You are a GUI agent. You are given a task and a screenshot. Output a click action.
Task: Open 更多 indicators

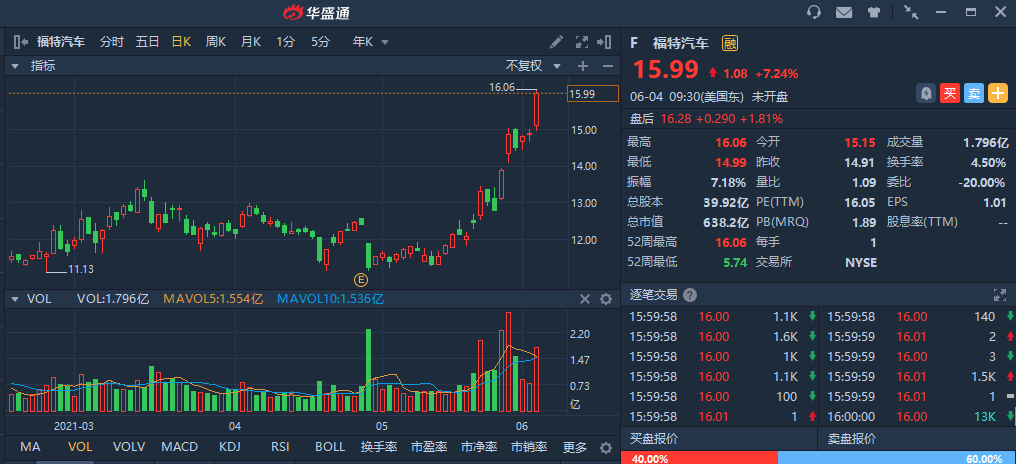575,447
